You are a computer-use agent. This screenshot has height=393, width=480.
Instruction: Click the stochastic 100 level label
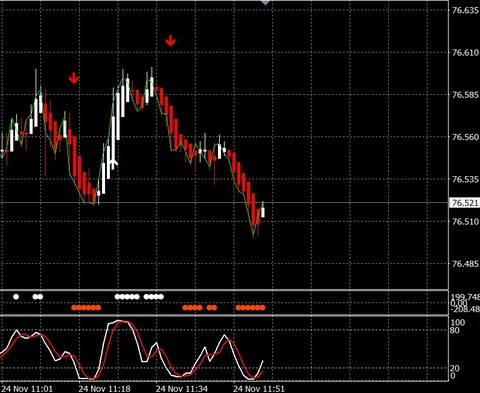pyautogui.click(x=457, y=323)
